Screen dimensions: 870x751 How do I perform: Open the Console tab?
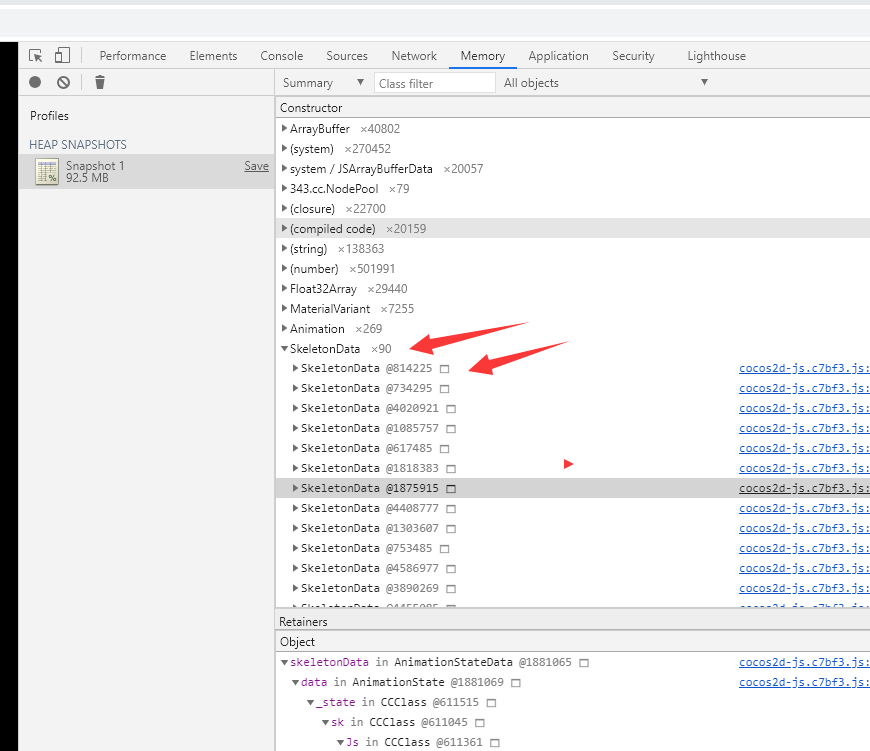tap(282, 56)
